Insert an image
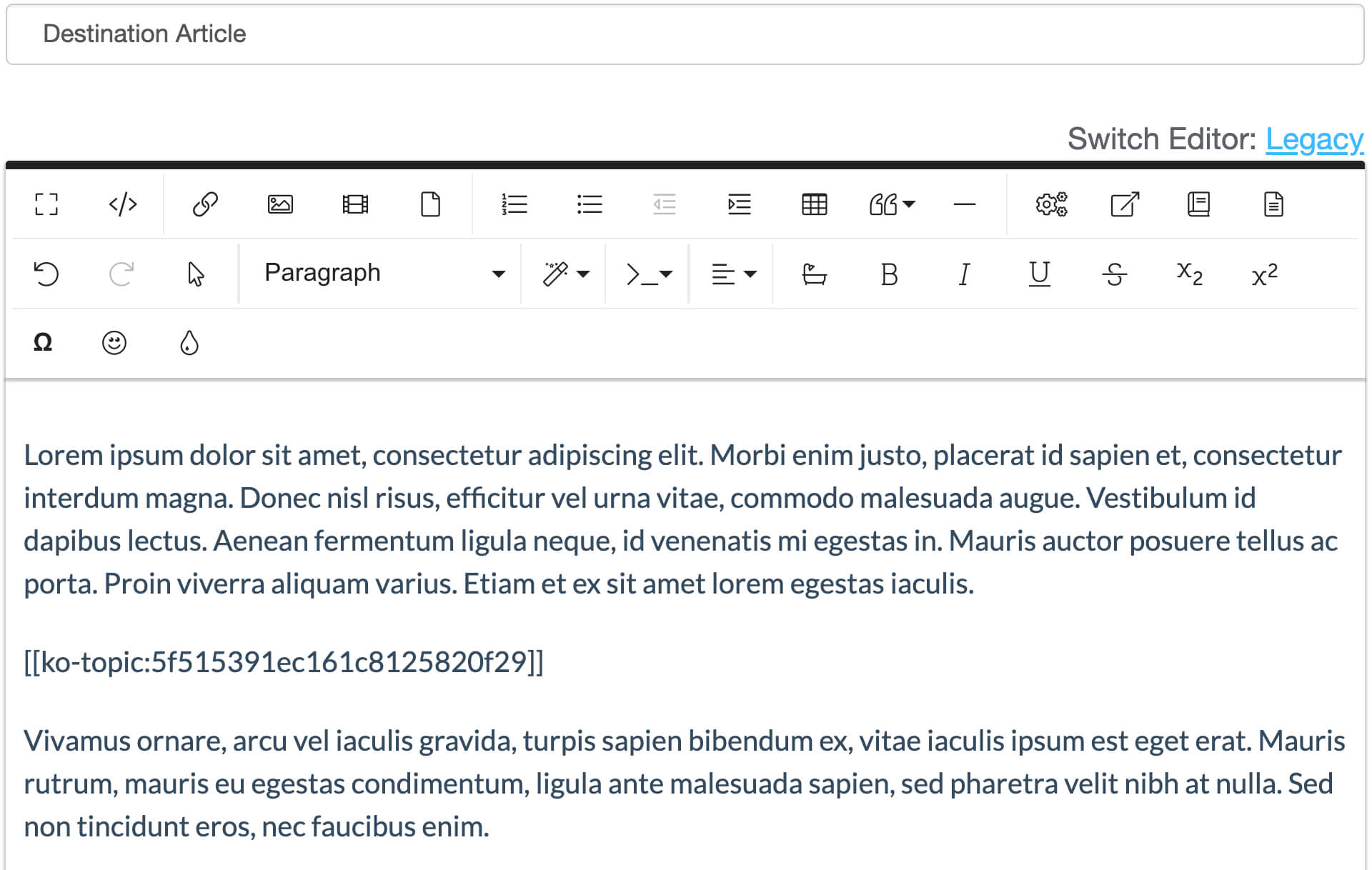The width and height of the screenshot is (1372, 870). pos(281,205)
